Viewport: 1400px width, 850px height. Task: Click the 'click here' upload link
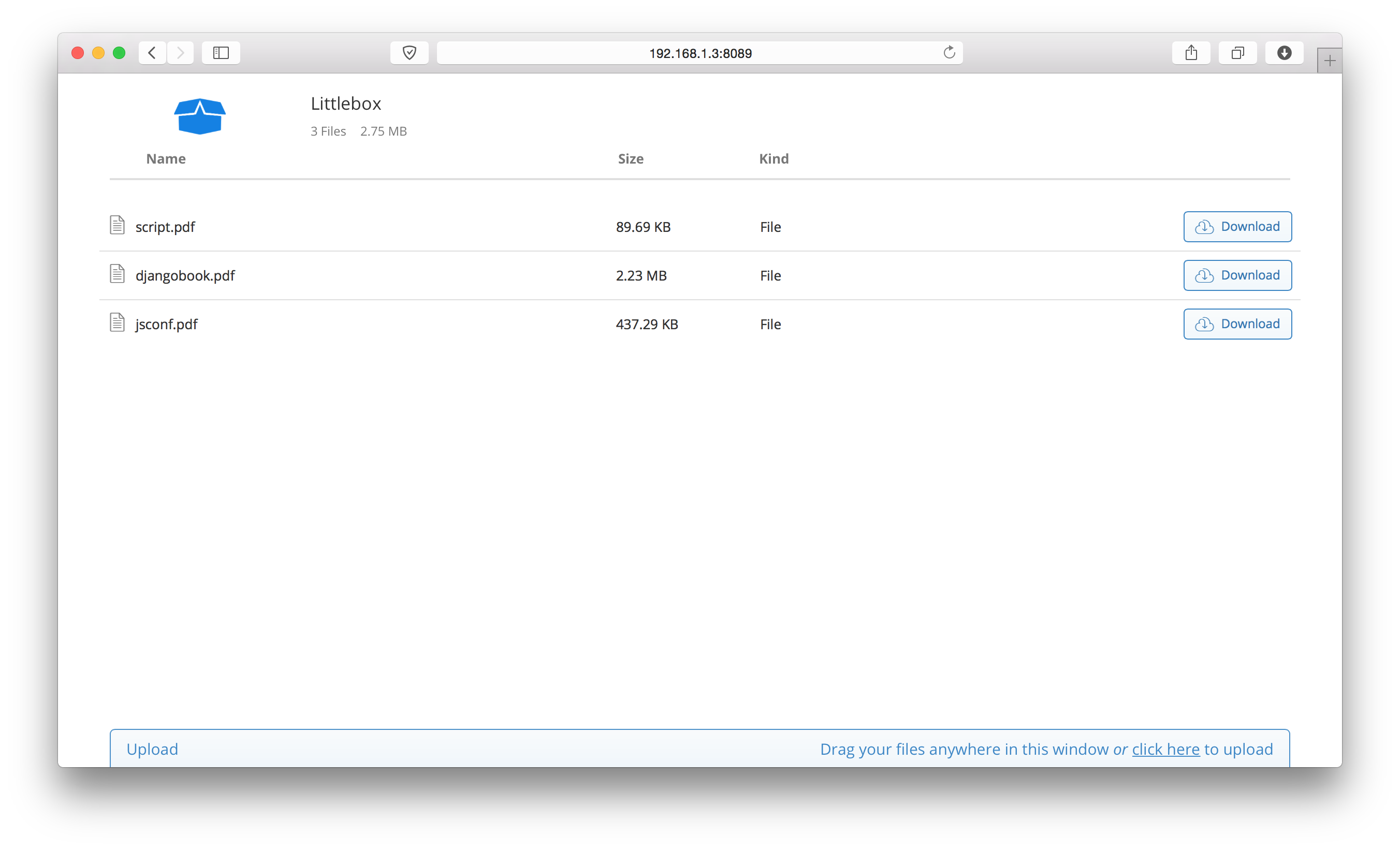click(x=1165, y=750)
